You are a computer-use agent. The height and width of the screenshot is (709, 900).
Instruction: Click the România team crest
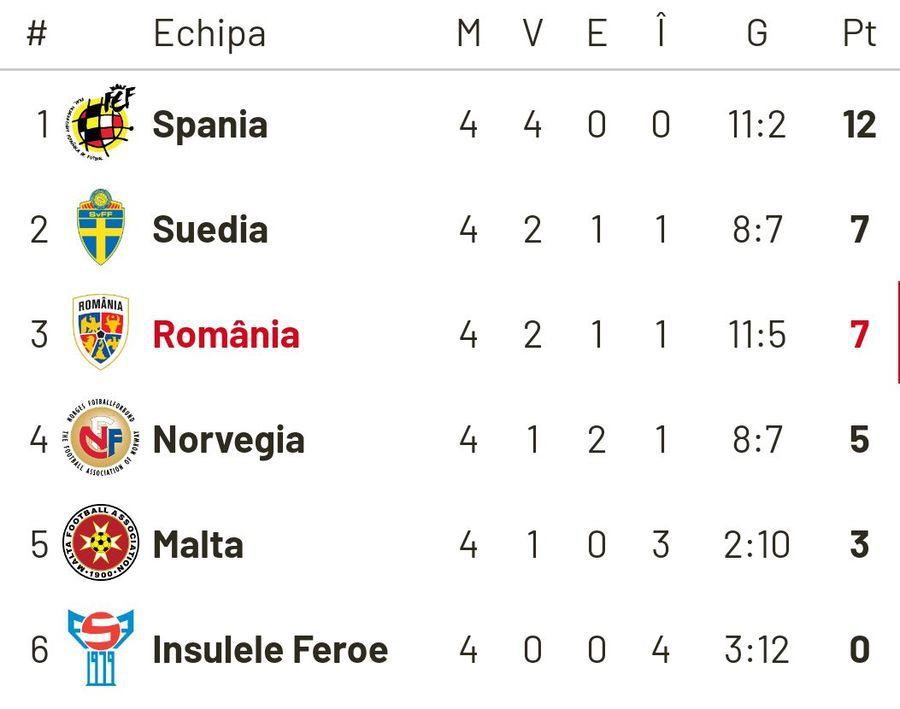(x=102, y=333)
